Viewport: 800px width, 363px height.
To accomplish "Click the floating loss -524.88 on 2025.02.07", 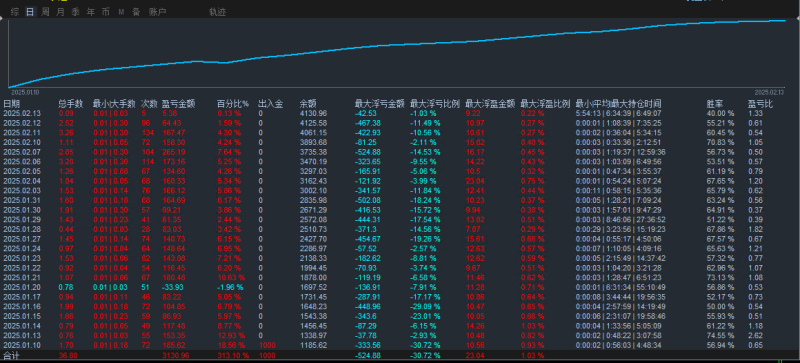I will 367,152.
